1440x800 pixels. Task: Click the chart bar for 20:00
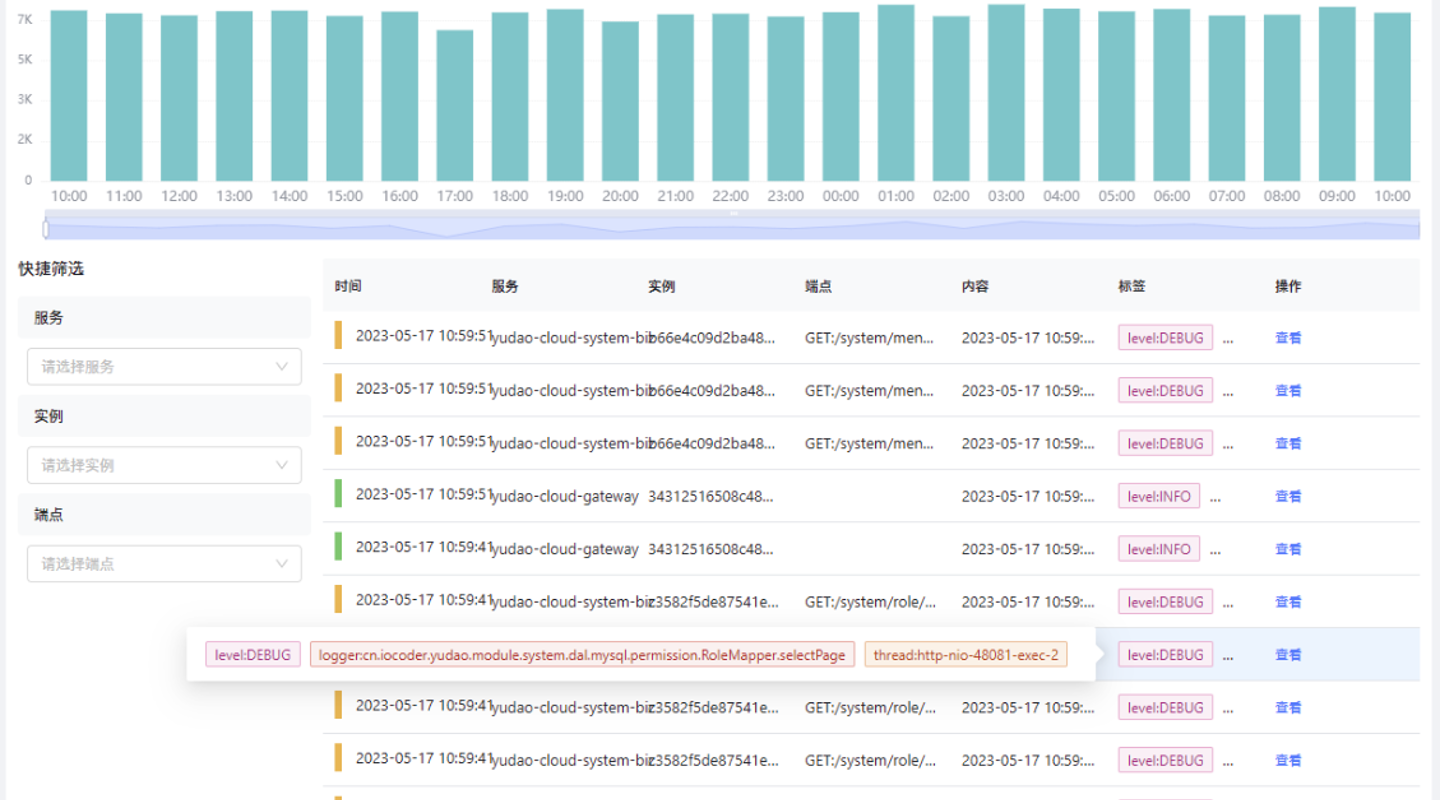coord(620,101)
